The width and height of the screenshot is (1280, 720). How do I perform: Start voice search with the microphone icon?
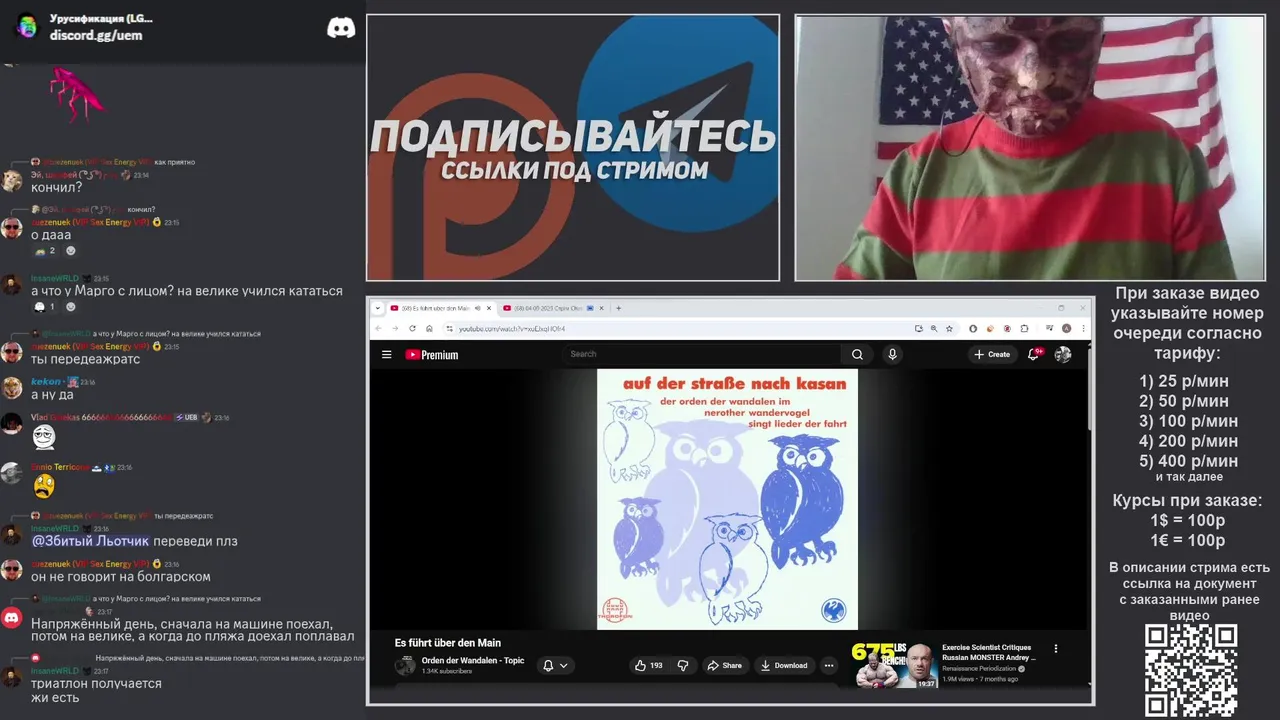[x=892, y=354]
